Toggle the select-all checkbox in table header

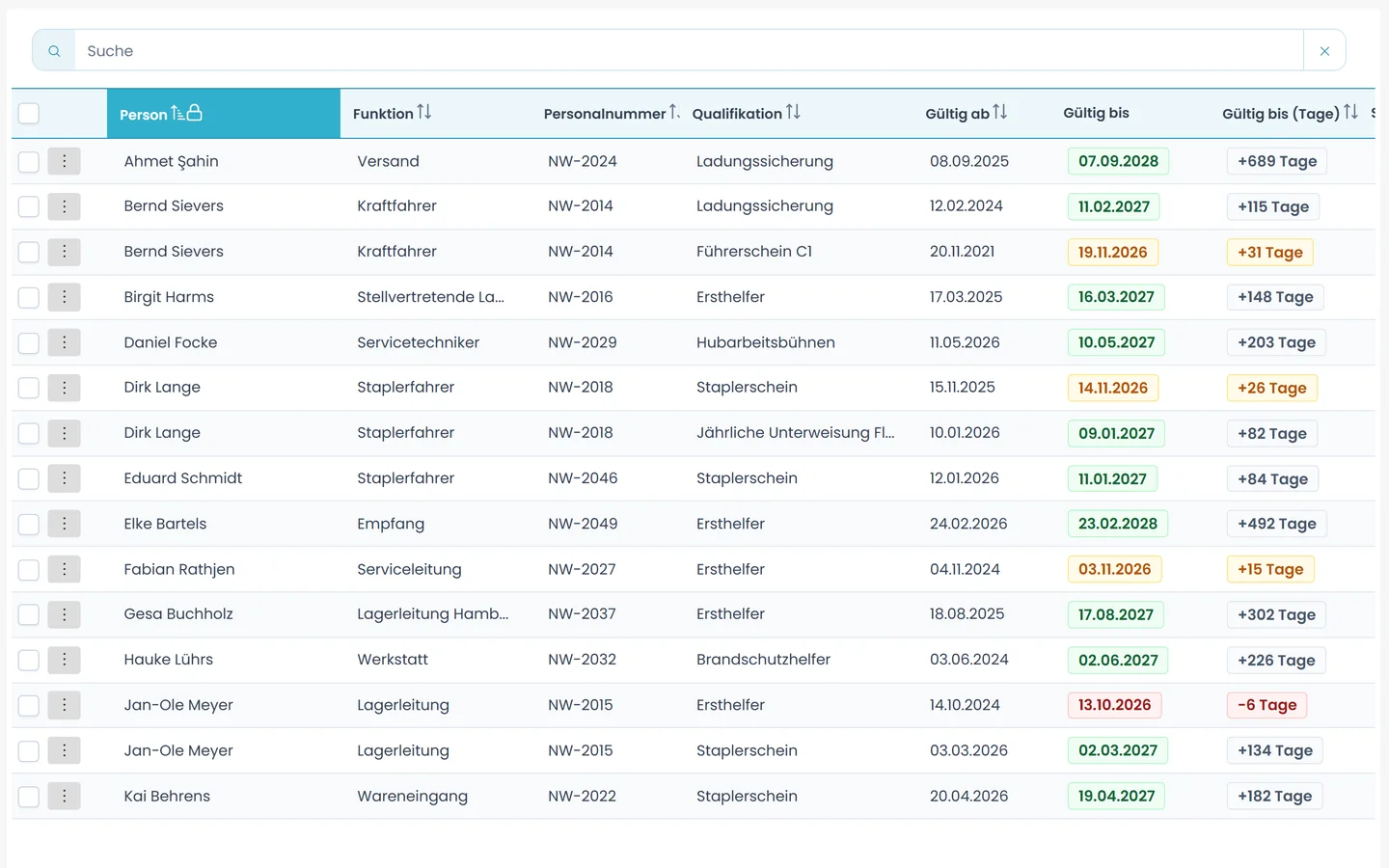tap(29, 113)
